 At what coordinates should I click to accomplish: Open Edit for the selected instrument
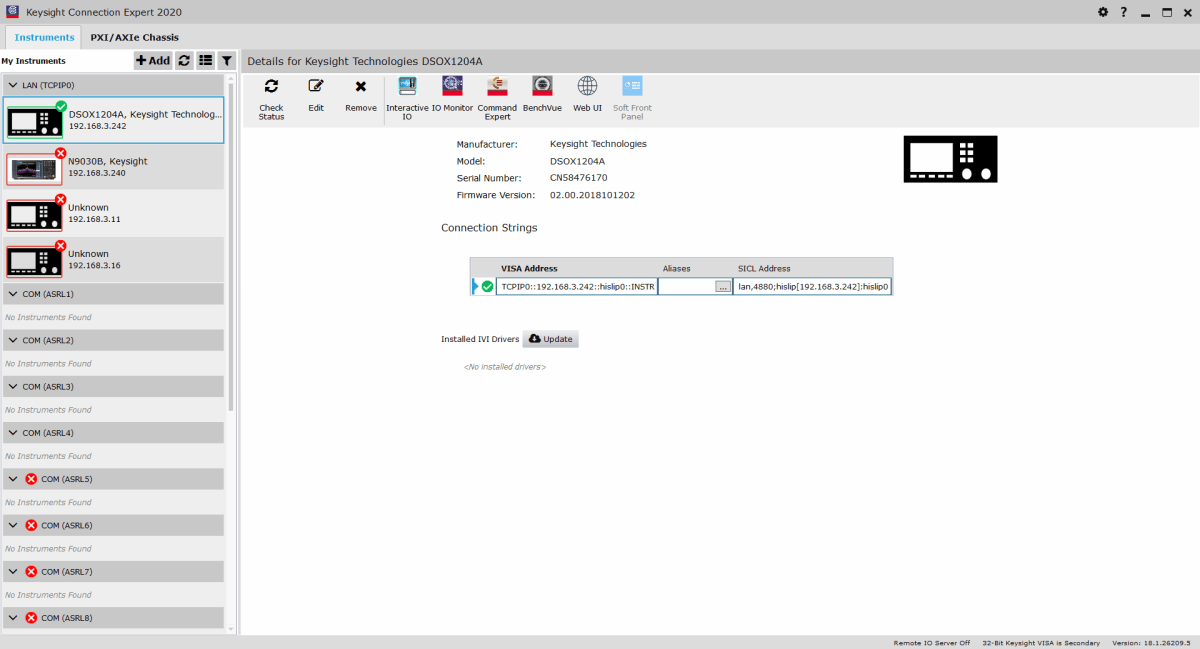pos(316,86)
